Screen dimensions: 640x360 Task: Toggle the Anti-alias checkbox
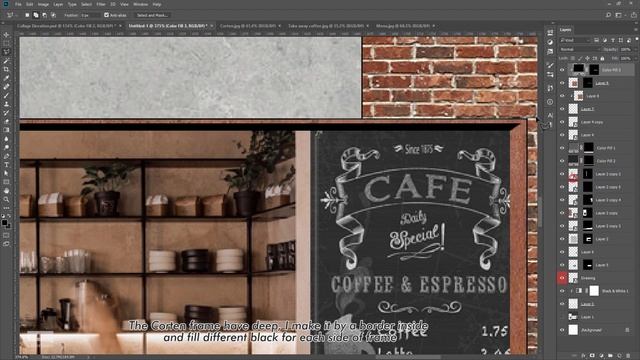(x=107, y=15)
